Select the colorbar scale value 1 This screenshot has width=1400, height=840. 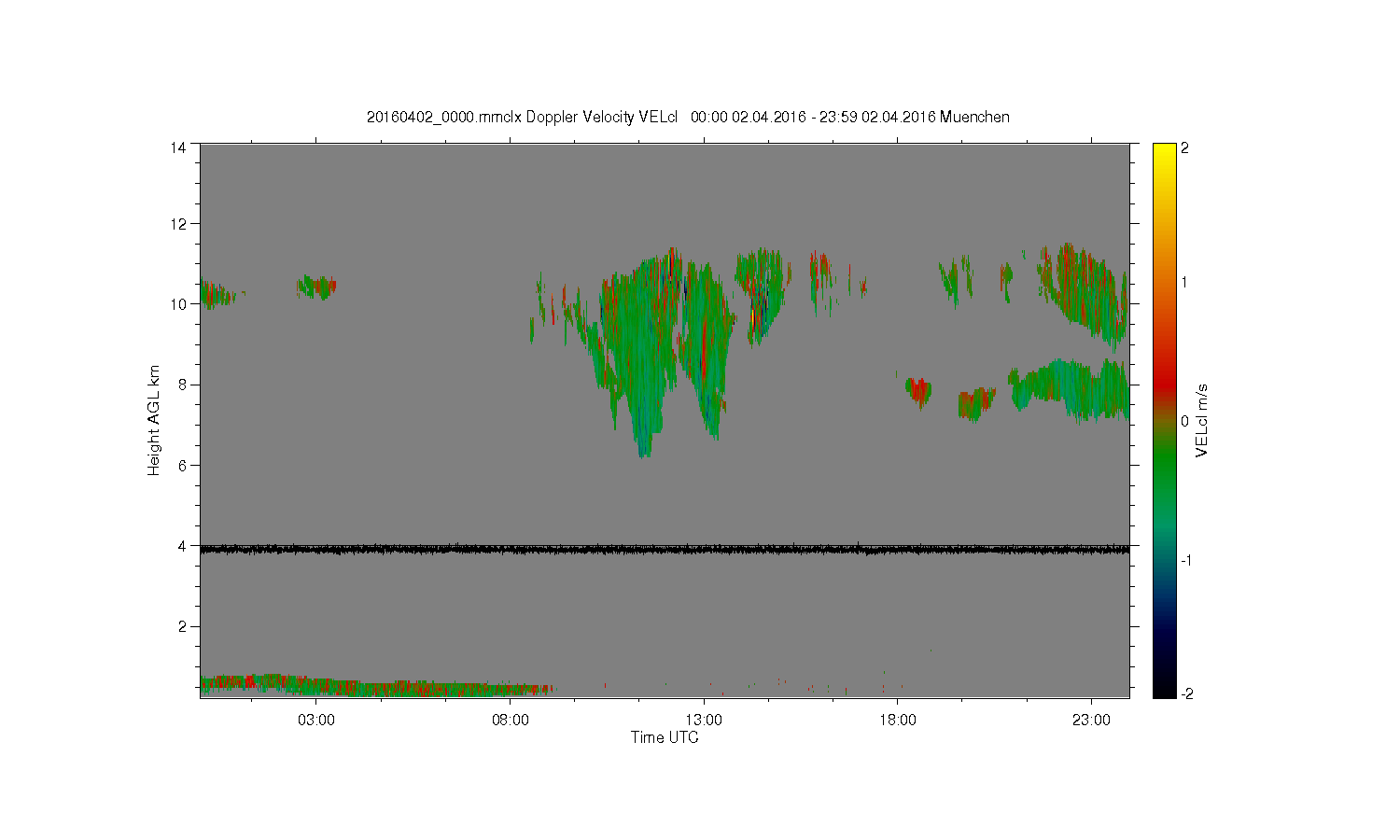[1184, 283]
